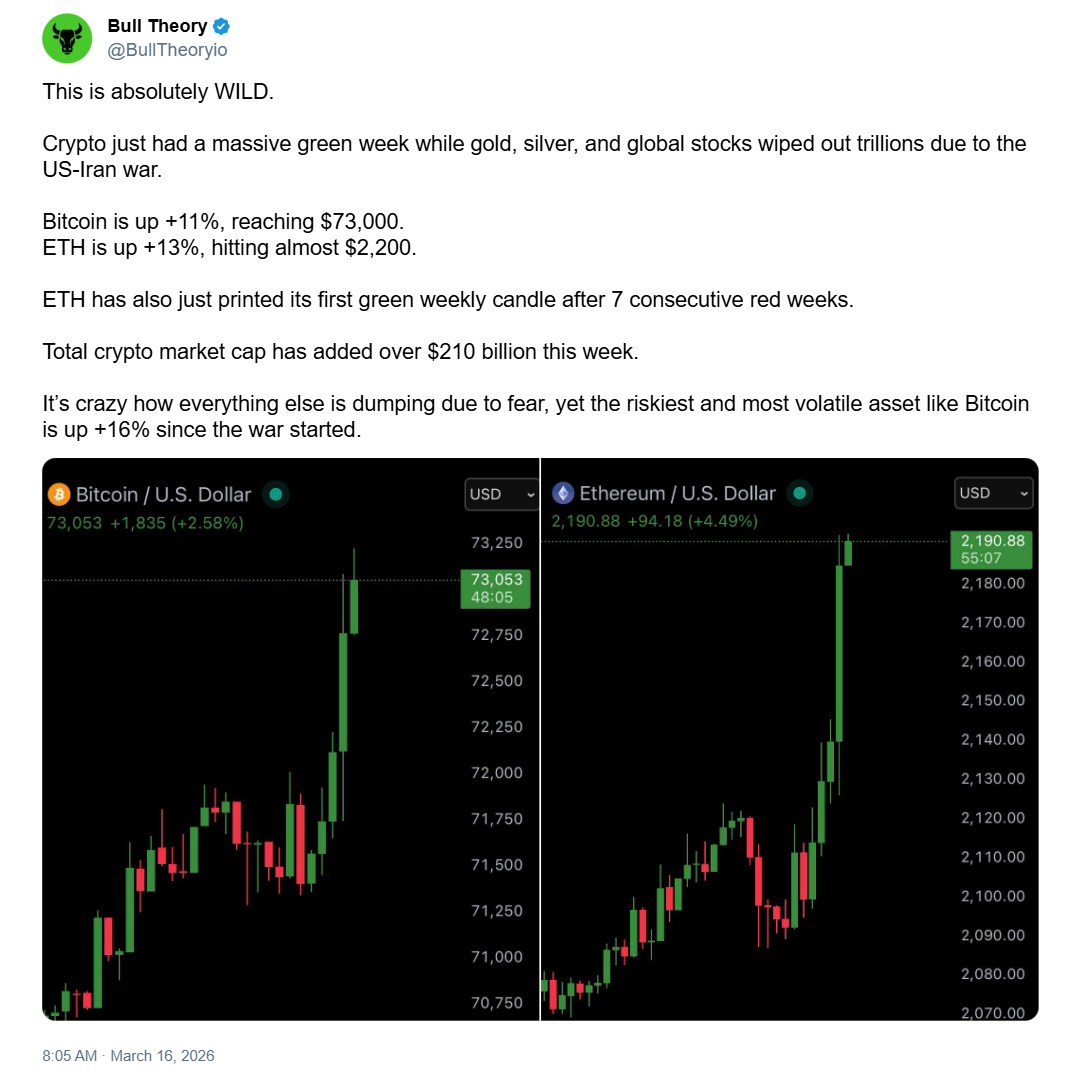Click the Bull Theory profile avatar

67,38
